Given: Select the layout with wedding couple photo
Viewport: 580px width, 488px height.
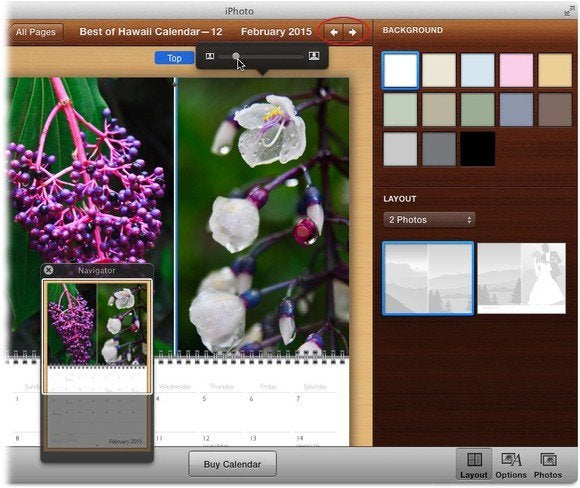Looking at the screenshot, I should (x=522, y=278).
